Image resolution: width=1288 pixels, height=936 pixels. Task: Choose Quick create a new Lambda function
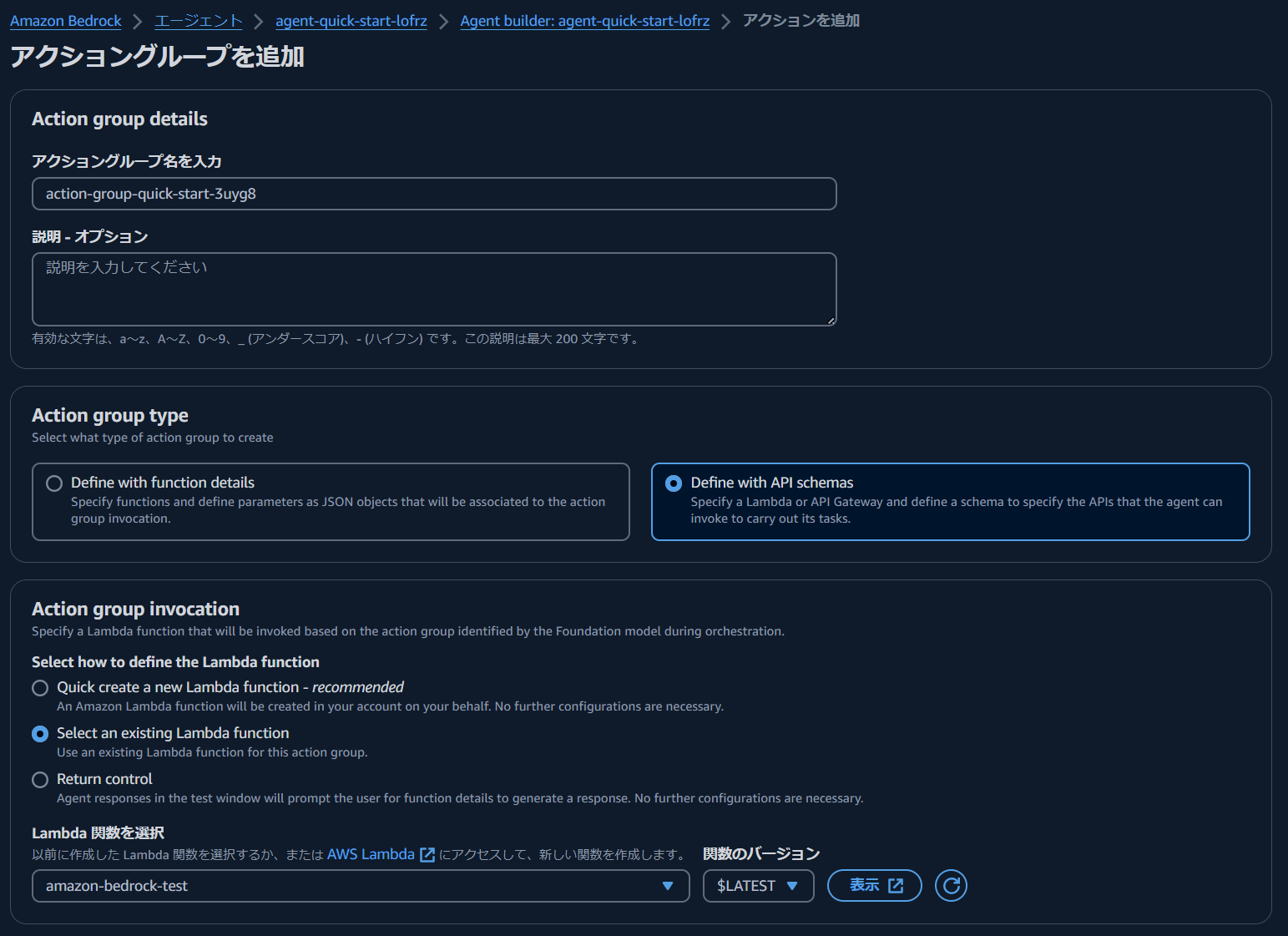[x=39, y=688]
